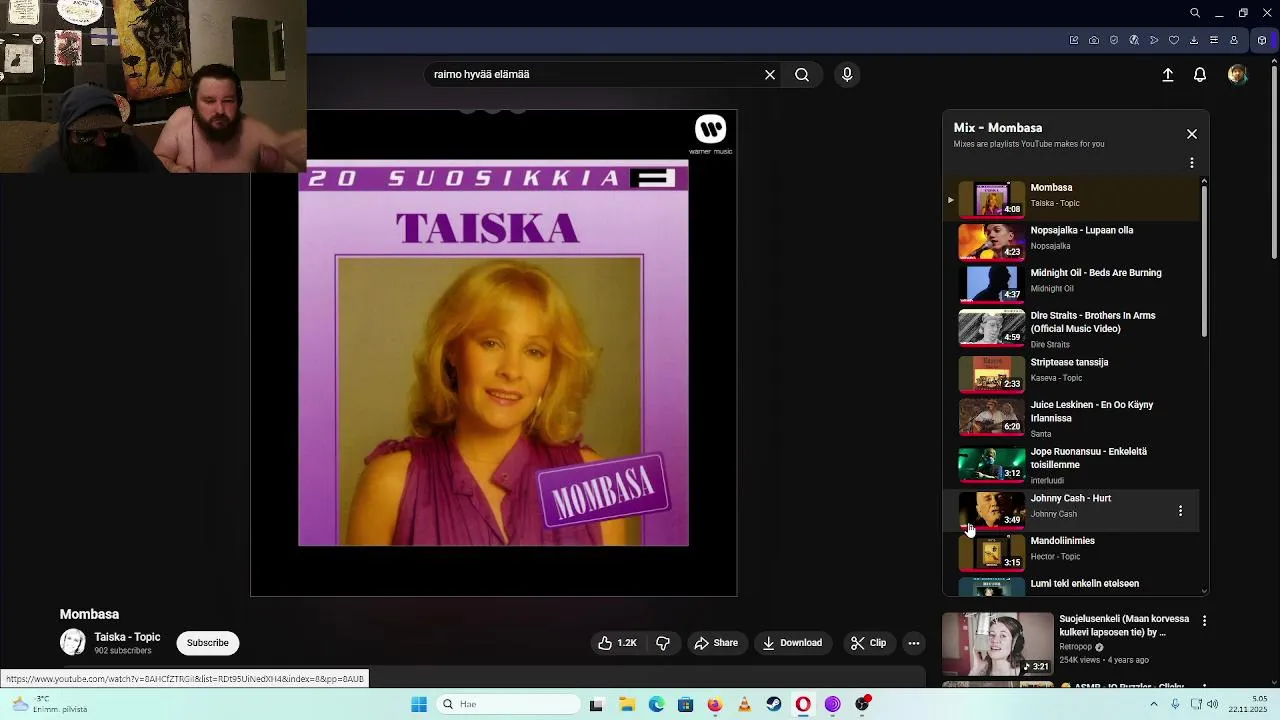The height and width of the screenshot is (720, 1280).
Task: Clear the YouTube search box text
Action: point(770,75)
